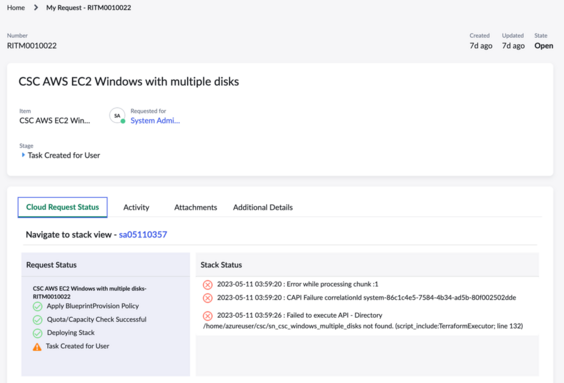Screen dimensions: 564x383
Task: Click the breadcrumb chevron separator after Home
Action: tap(36, 8)
